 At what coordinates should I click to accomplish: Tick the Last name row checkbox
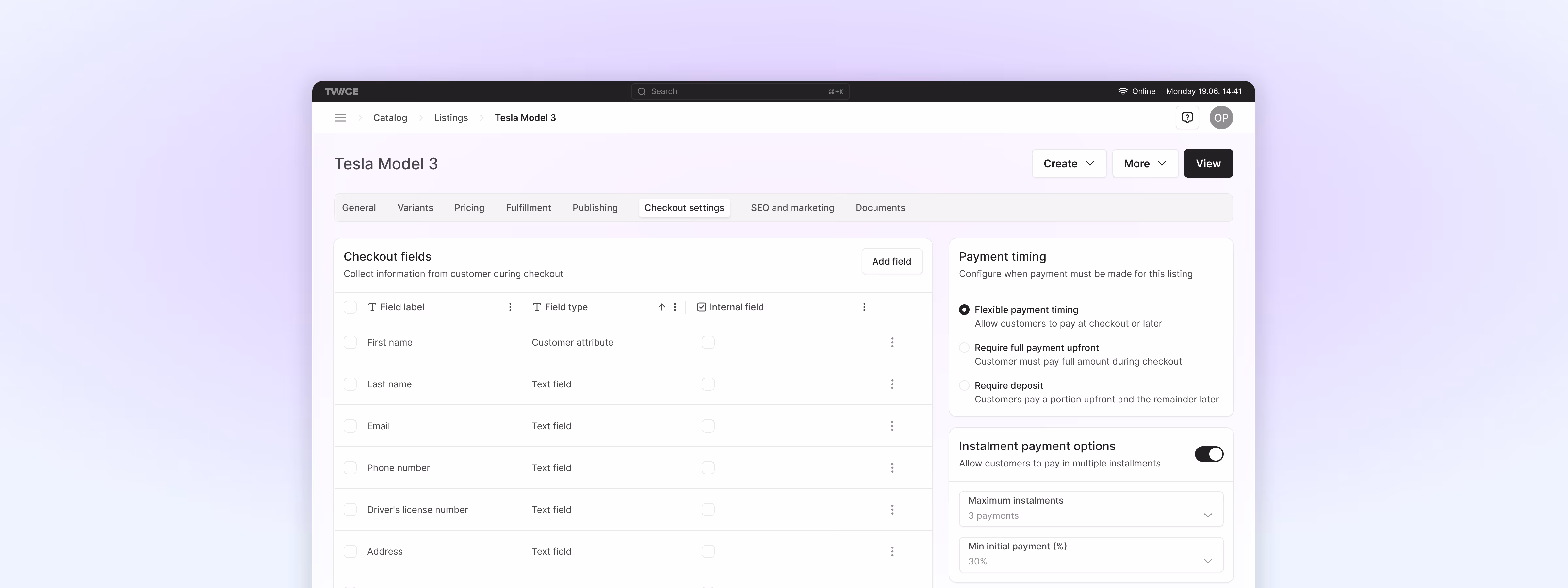click(x=350, y=384)
